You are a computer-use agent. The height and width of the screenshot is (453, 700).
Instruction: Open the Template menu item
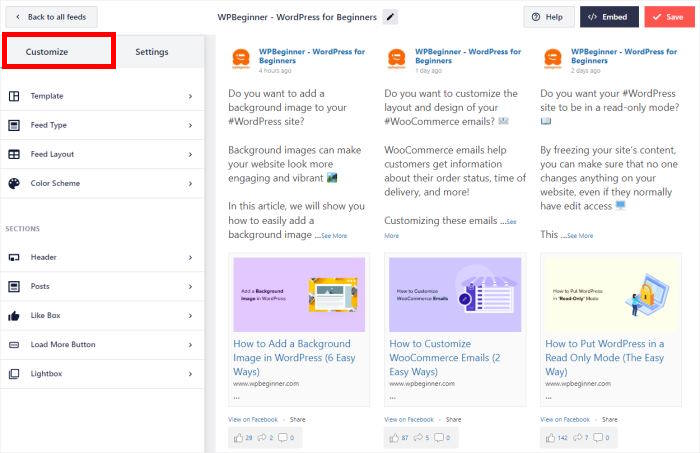(102, 96)
